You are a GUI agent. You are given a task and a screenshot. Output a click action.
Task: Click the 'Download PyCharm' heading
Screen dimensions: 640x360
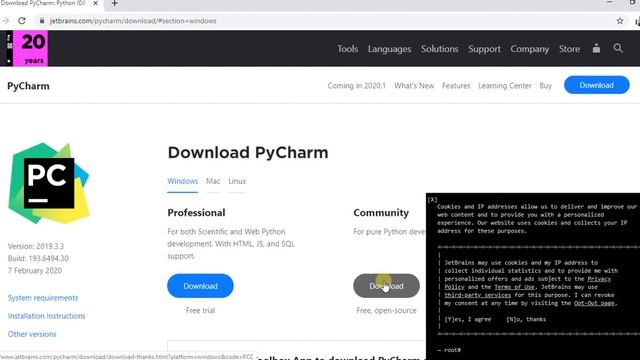248,153
